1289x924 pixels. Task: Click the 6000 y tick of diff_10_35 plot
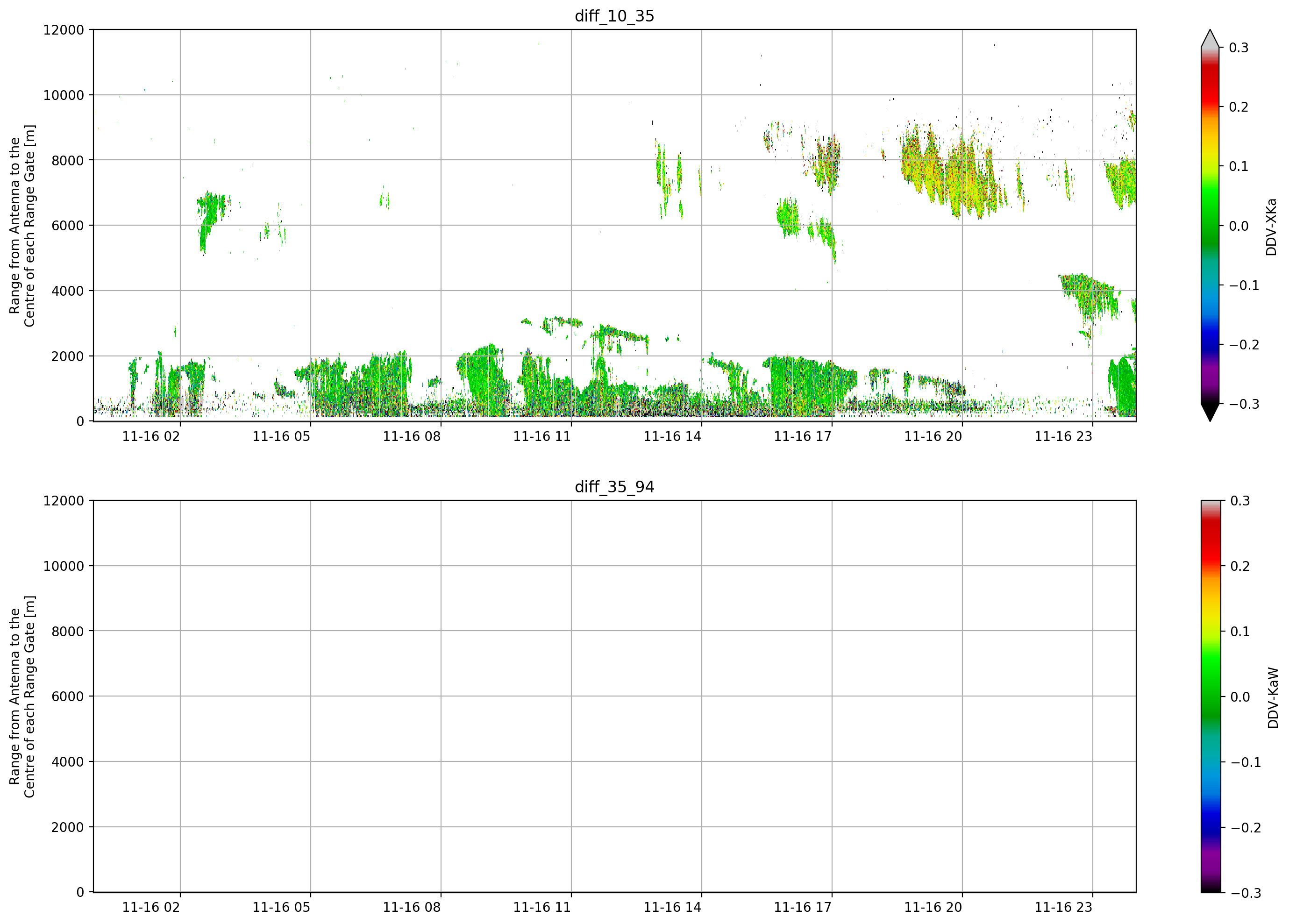[68, 226]
